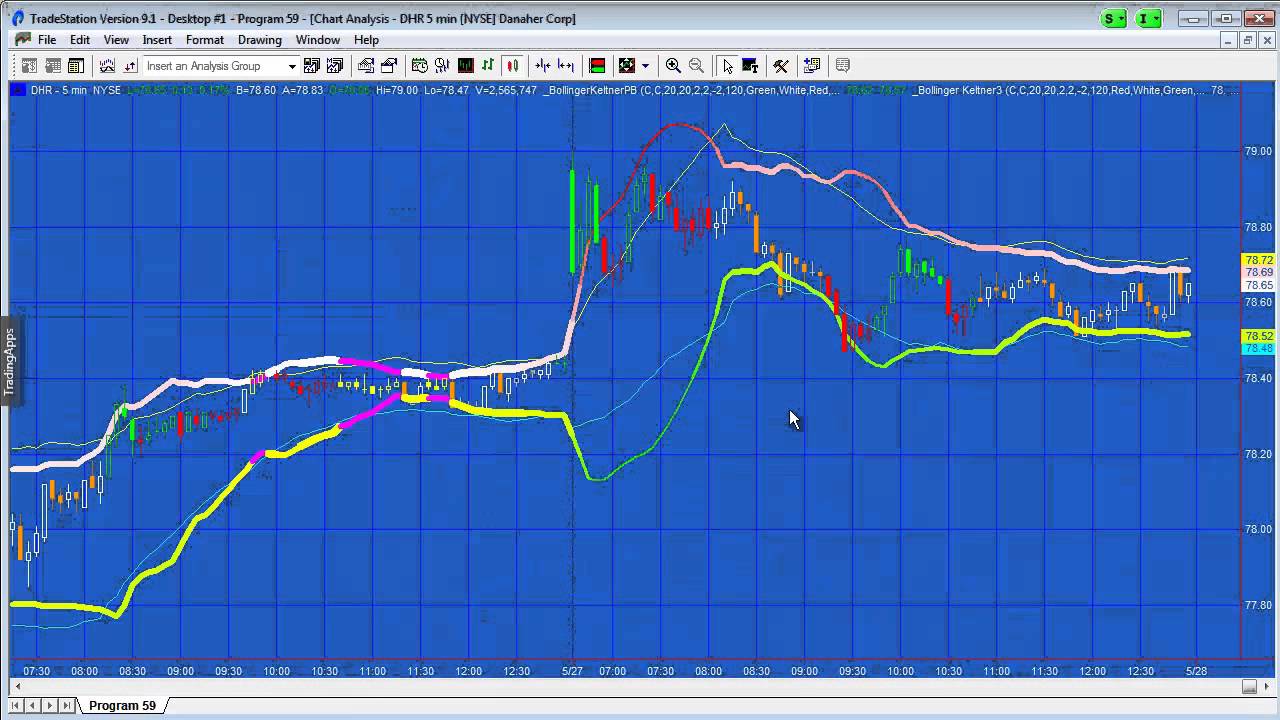Open the Help menu
1280x720 pixels.
click(x=366, y=40)
